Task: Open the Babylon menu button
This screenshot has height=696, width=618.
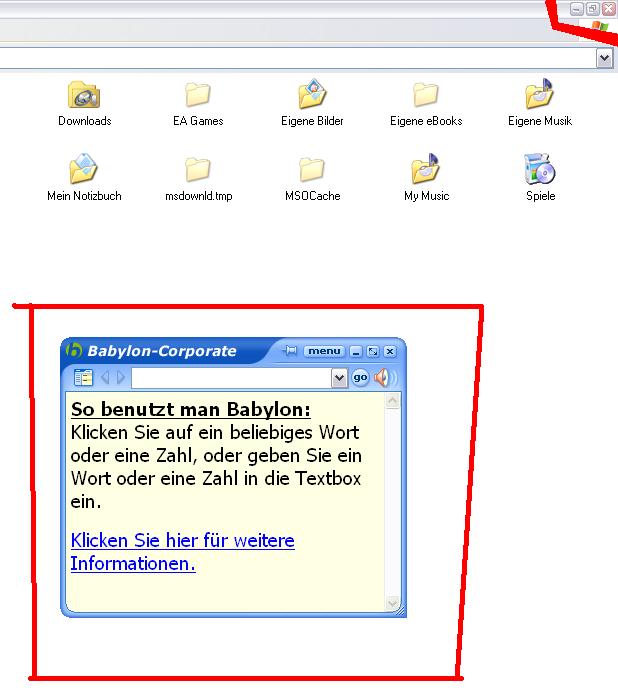Action: [325, 351]
